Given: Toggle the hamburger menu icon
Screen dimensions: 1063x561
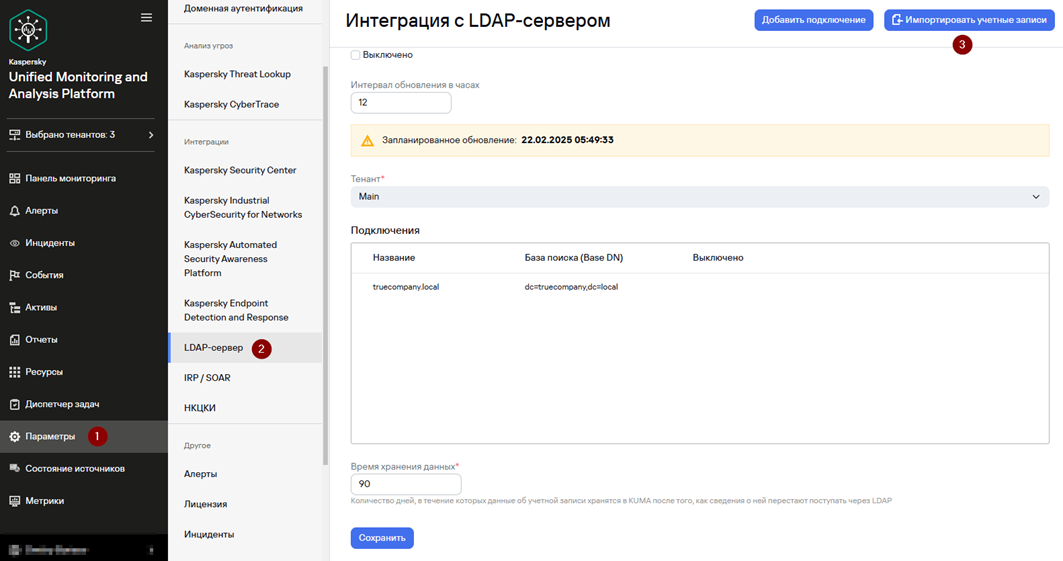Looking at the screenshot, I should tap(146, 18).
